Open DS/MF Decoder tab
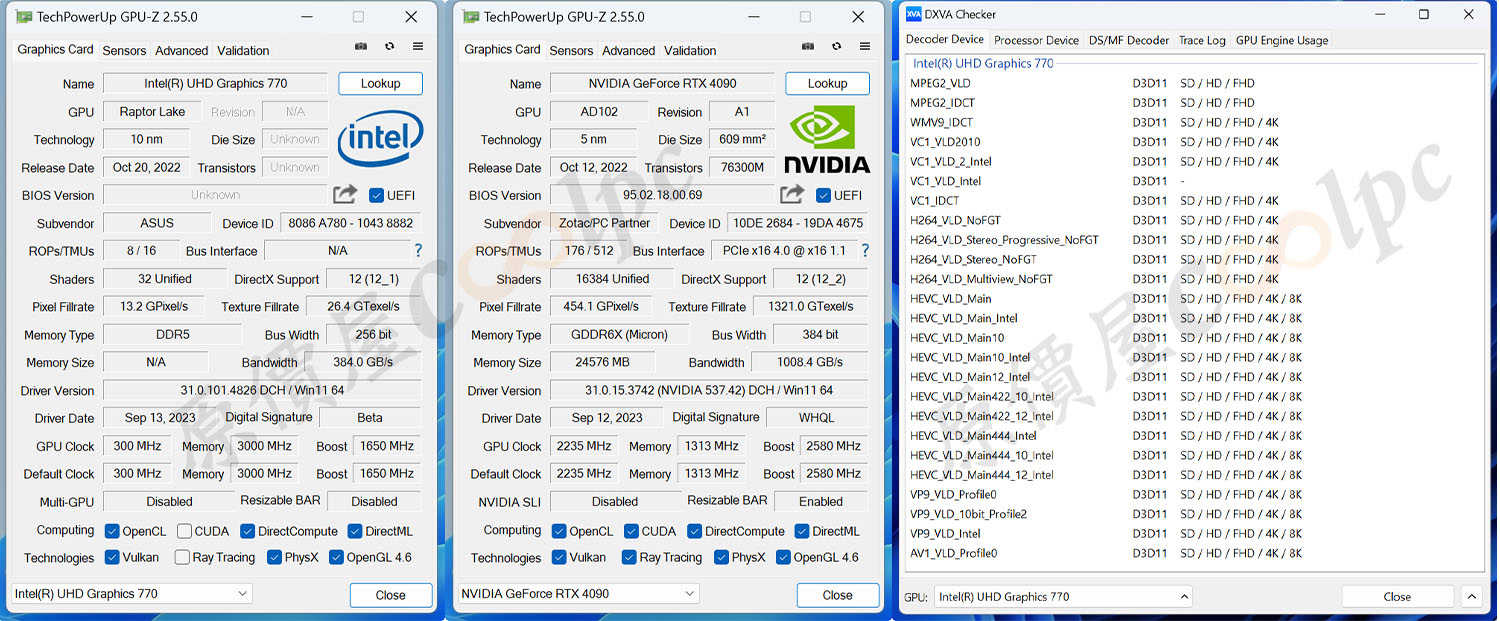 pos(1129,40)
